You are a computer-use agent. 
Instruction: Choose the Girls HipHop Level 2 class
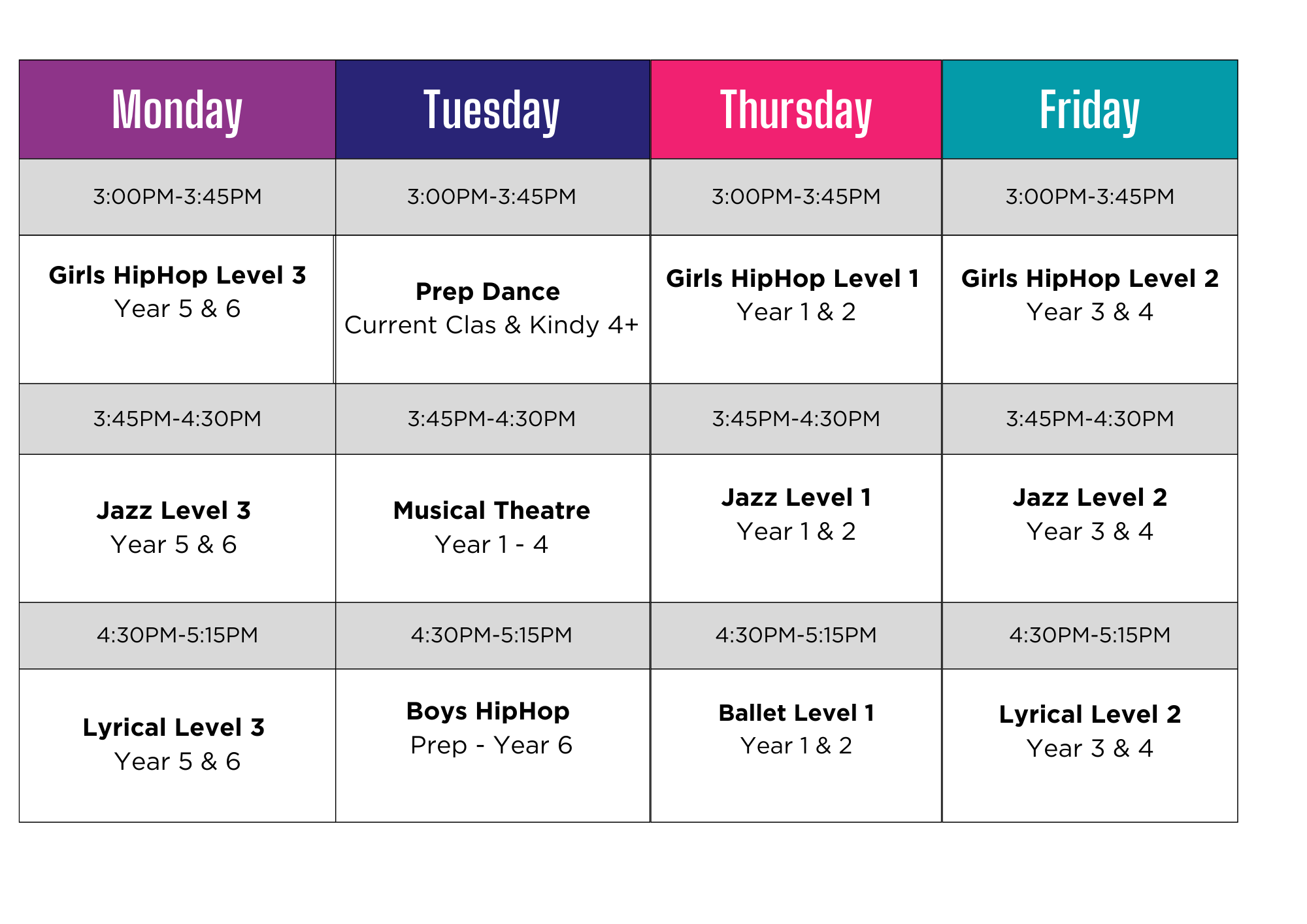click(1089, 295)
